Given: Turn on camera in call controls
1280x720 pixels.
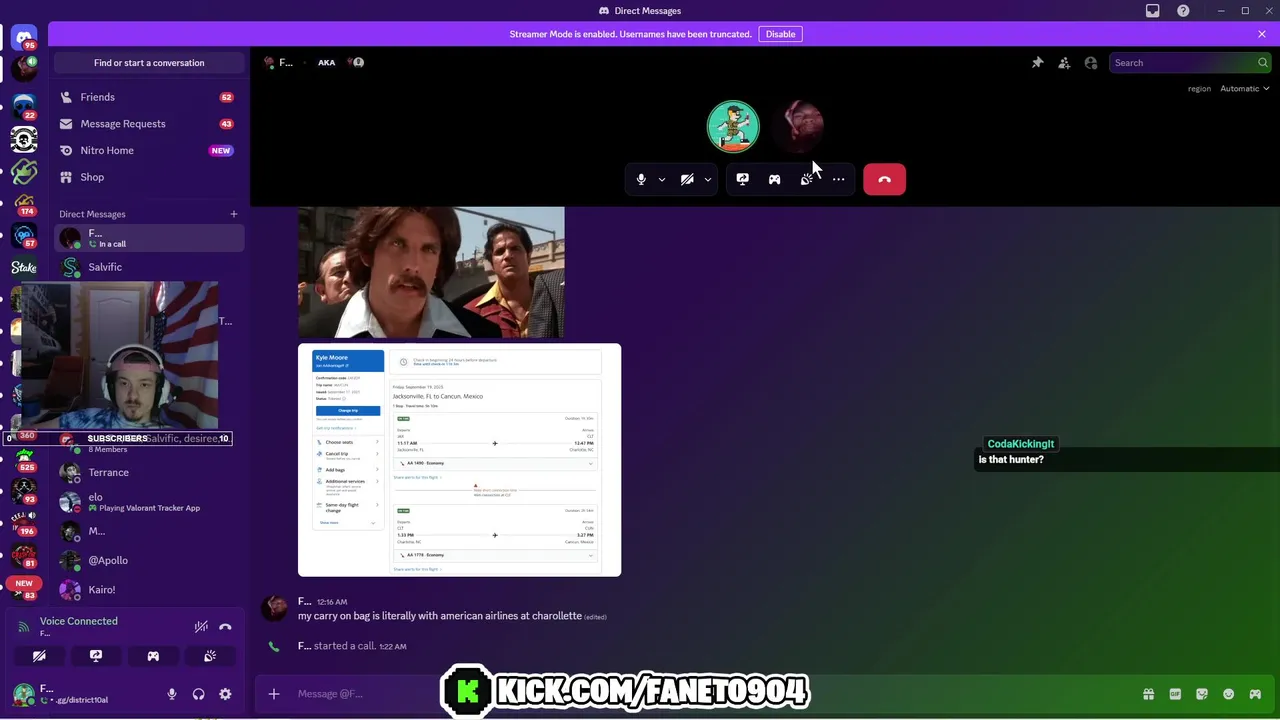Looking at the screenshot, I should [x=687, y=179].
